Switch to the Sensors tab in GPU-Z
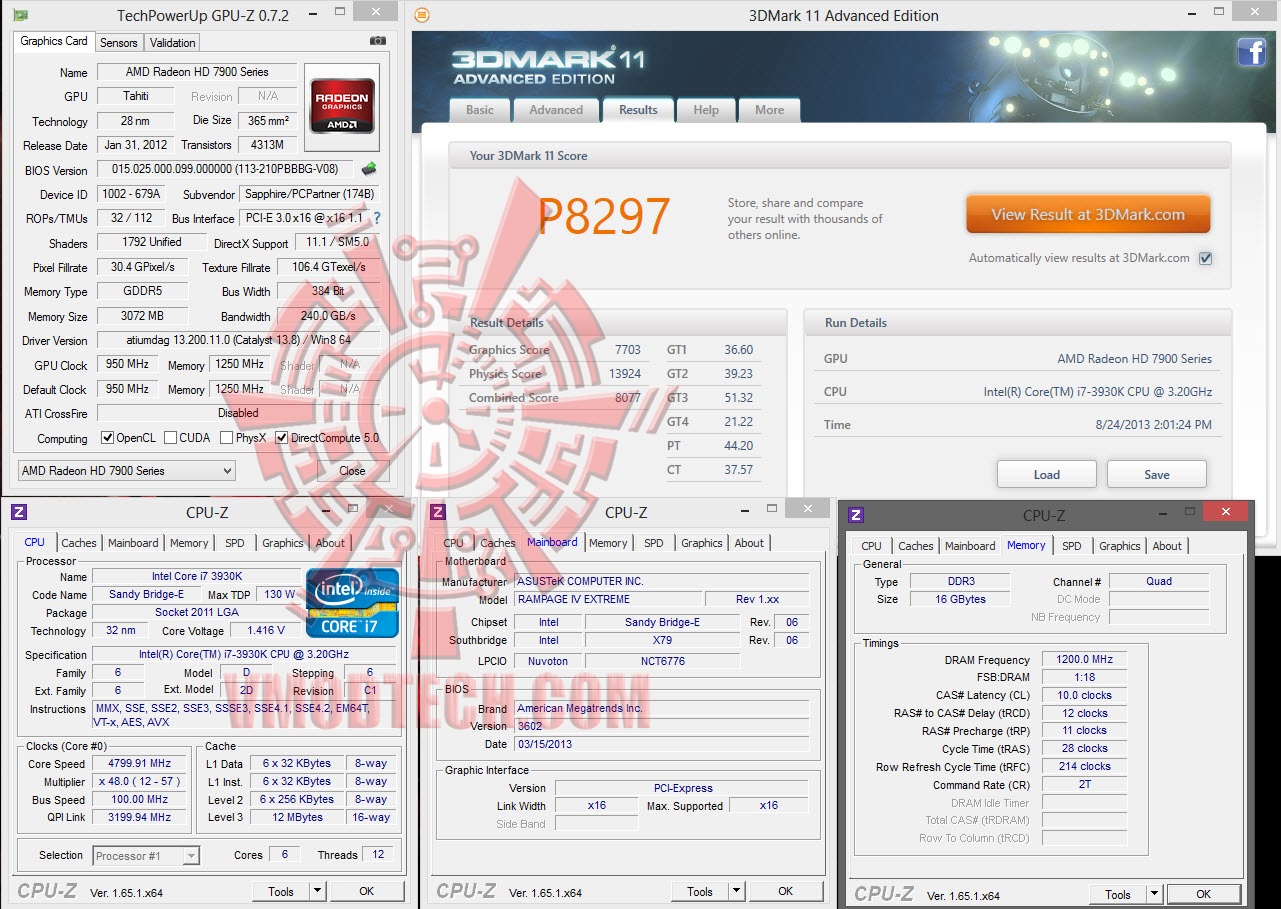The image size is (1281, 909). coord(118,43)
